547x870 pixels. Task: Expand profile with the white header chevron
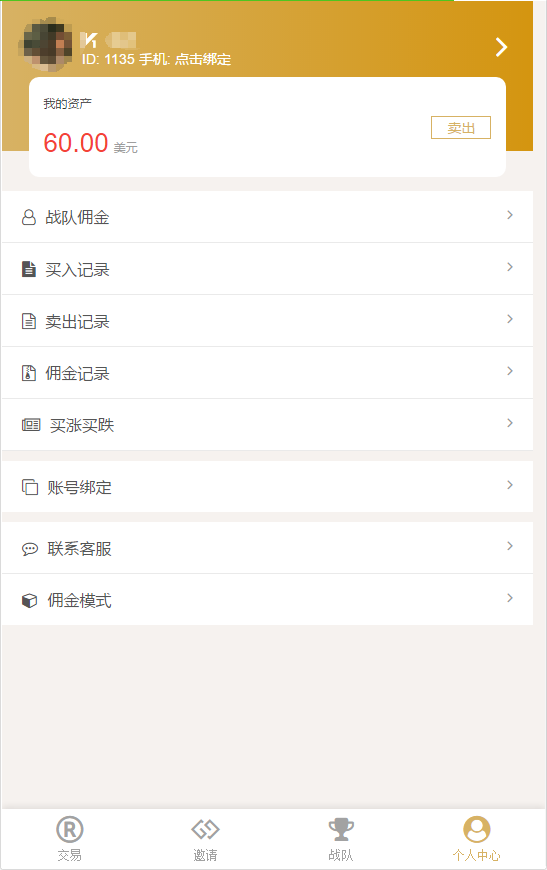502,47
